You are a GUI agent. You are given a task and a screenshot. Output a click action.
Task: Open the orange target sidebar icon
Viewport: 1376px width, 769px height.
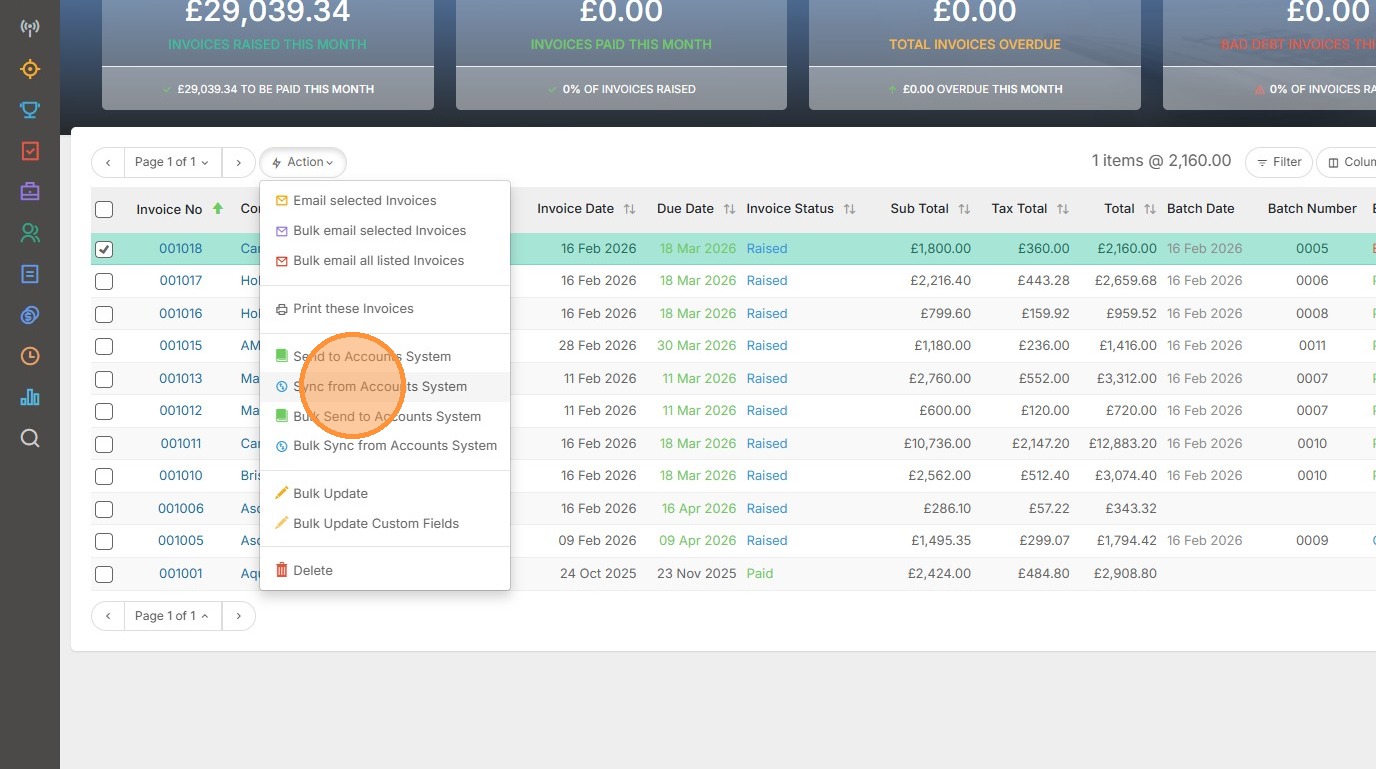tap(30, 69)
